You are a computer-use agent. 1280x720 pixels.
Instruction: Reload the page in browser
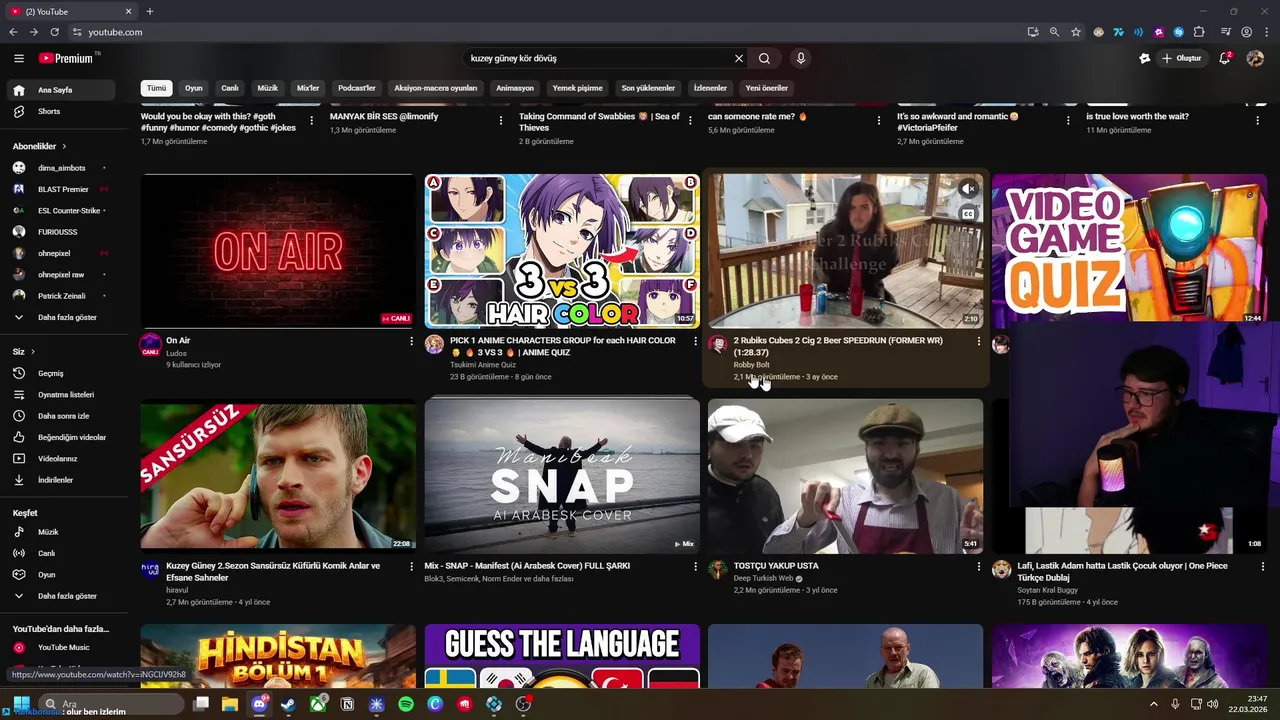(x=54, y=32)
